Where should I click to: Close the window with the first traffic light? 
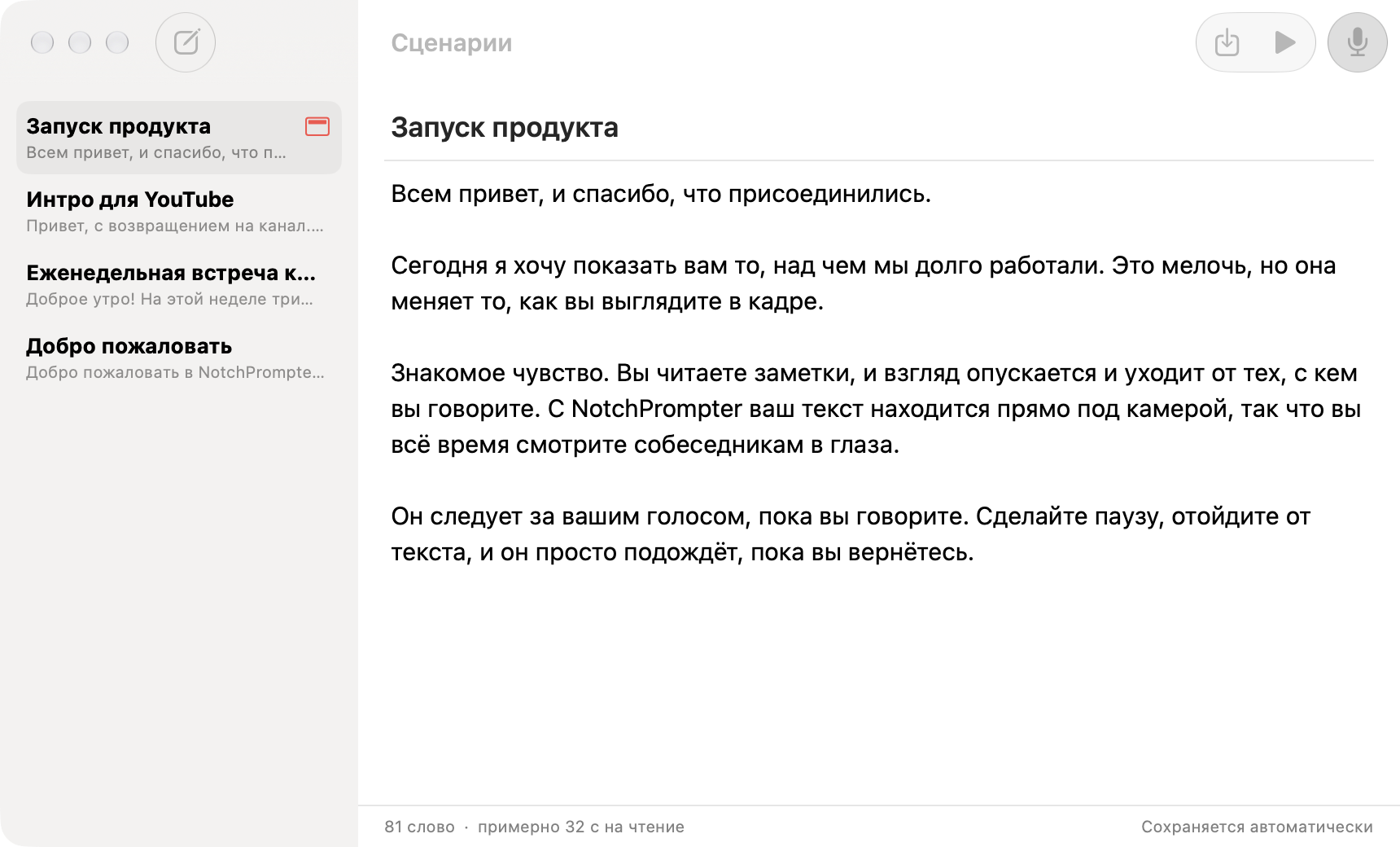click(x=42, y=42)
